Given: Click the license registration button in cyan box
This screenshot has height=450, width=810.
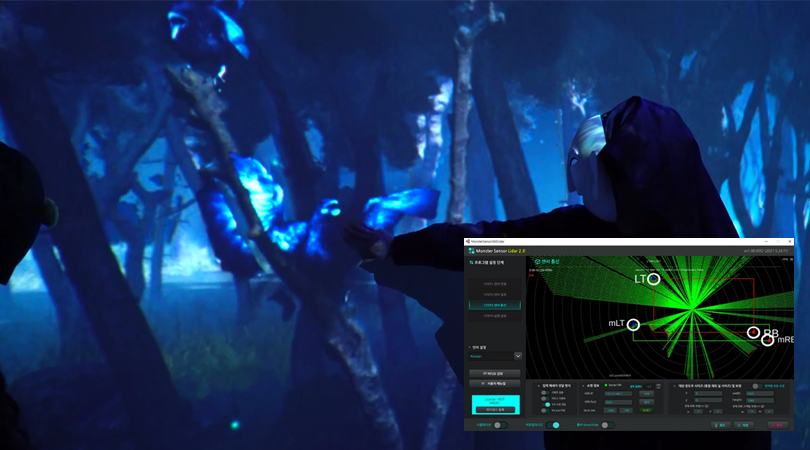Looking at the screenshot, I should (495, 410).
